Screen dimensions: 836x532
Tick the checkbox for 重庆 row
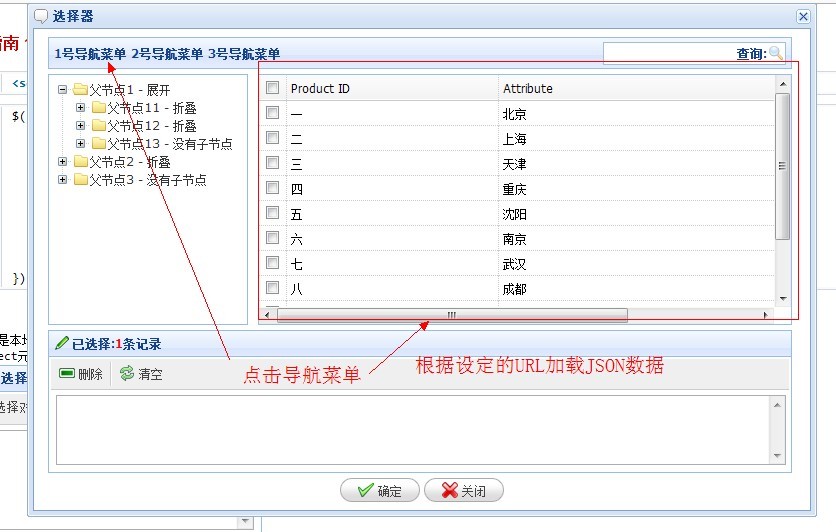pyautogui.click(x=272, y=189)
